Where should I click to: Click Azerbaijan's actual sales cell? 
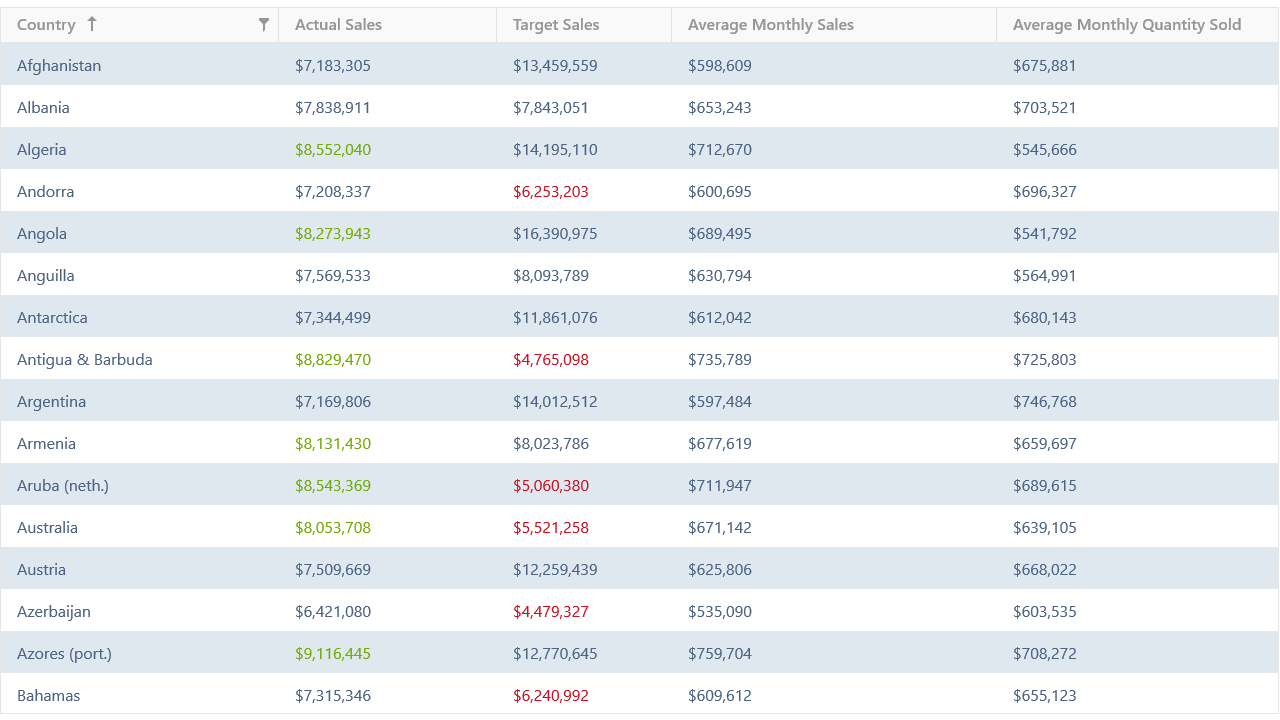[332, 612]
